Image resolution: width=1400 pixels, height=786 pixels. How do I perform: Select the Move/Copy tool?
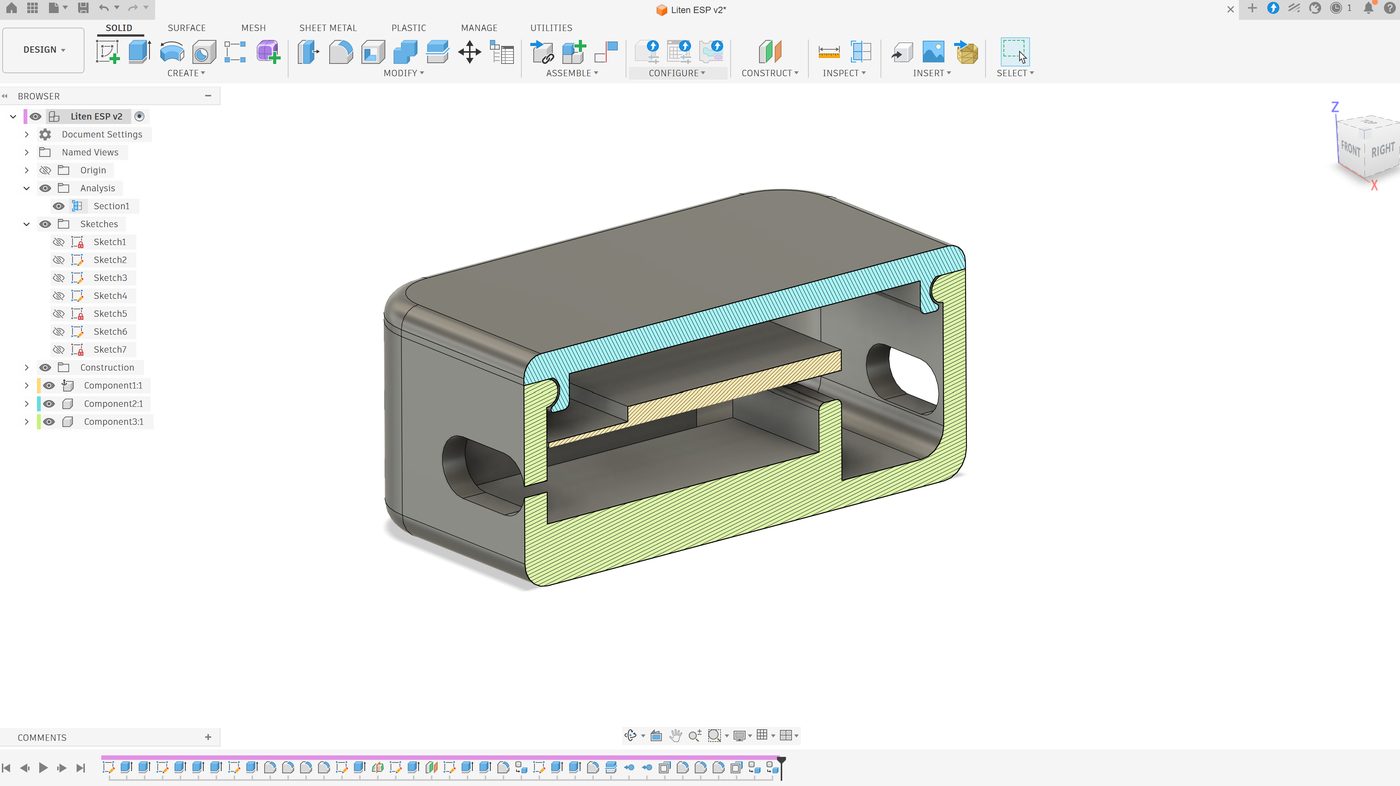(470, 52)
